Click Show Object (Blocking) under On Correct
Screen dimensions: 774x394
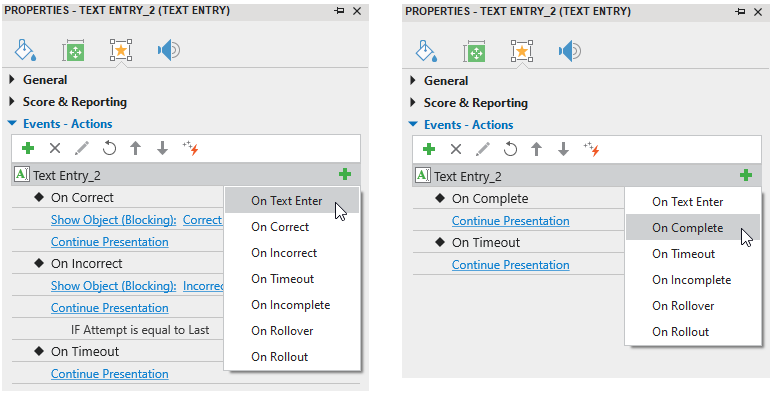click(114, 220)
